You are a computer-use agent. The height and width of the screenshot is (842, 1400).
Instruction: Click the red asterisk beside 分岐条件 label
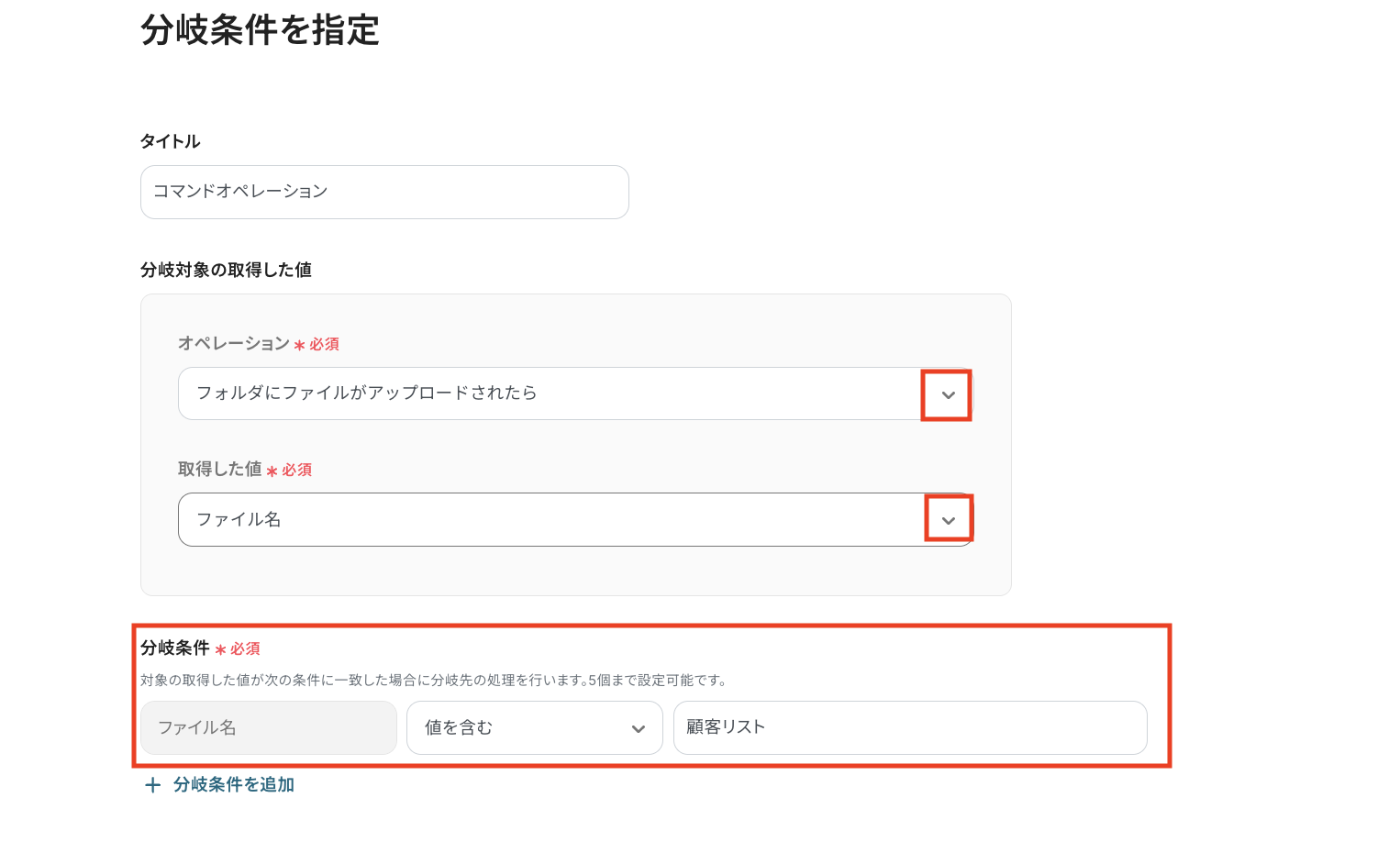point(220,649)
